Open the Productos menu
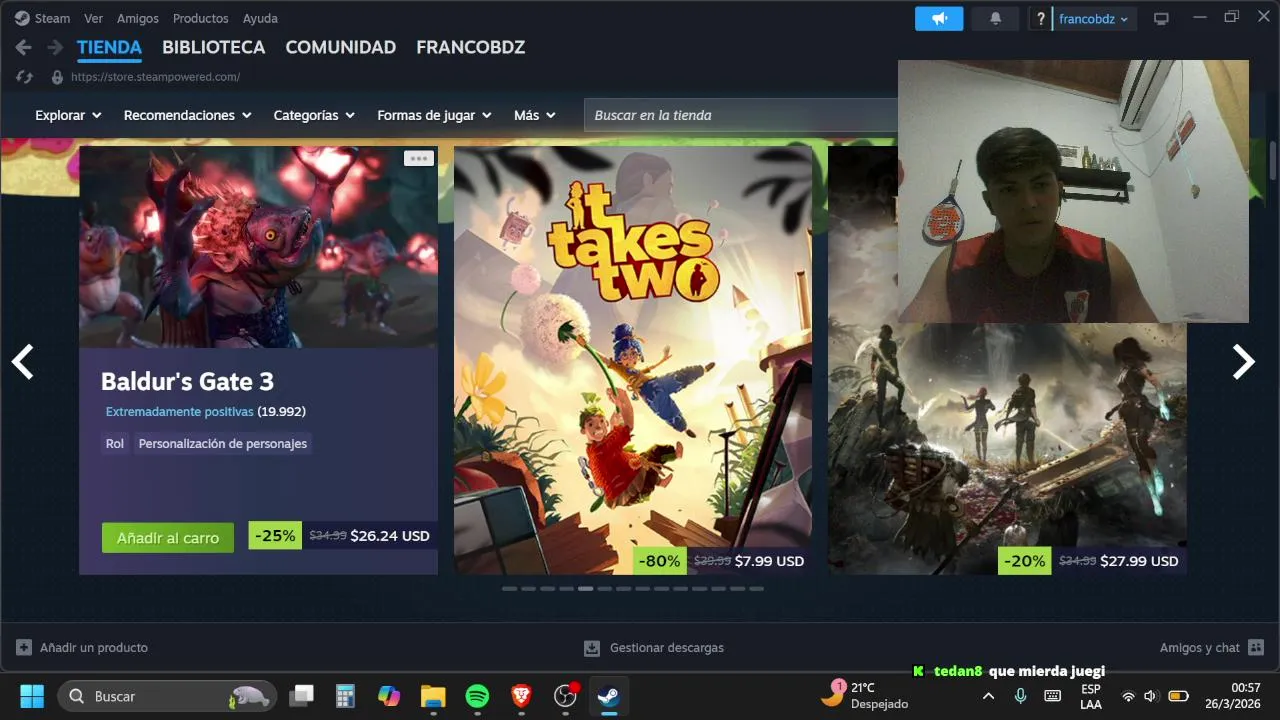This screenshot has width=1280, height=720. [x=200, y=18]
